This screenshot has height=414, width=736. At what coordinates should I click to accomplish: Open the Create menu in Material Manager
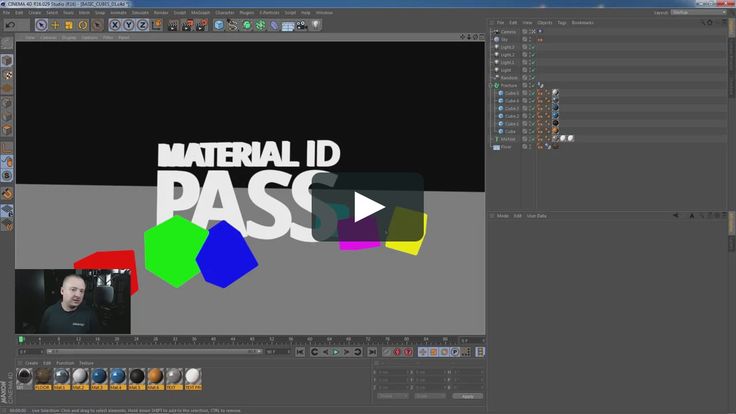31,363
